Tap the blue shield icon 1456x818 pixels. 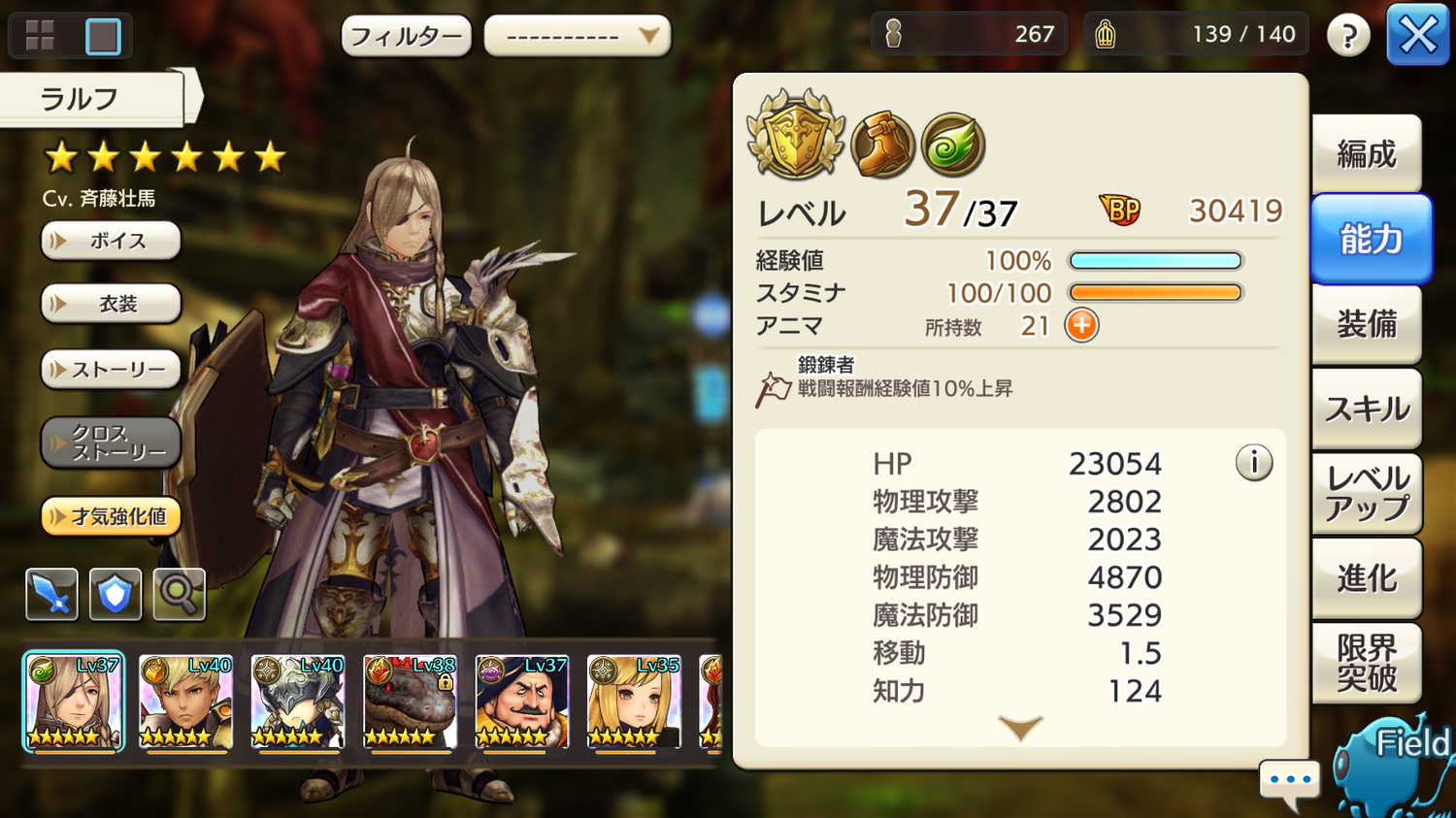(x=116, y=594)
